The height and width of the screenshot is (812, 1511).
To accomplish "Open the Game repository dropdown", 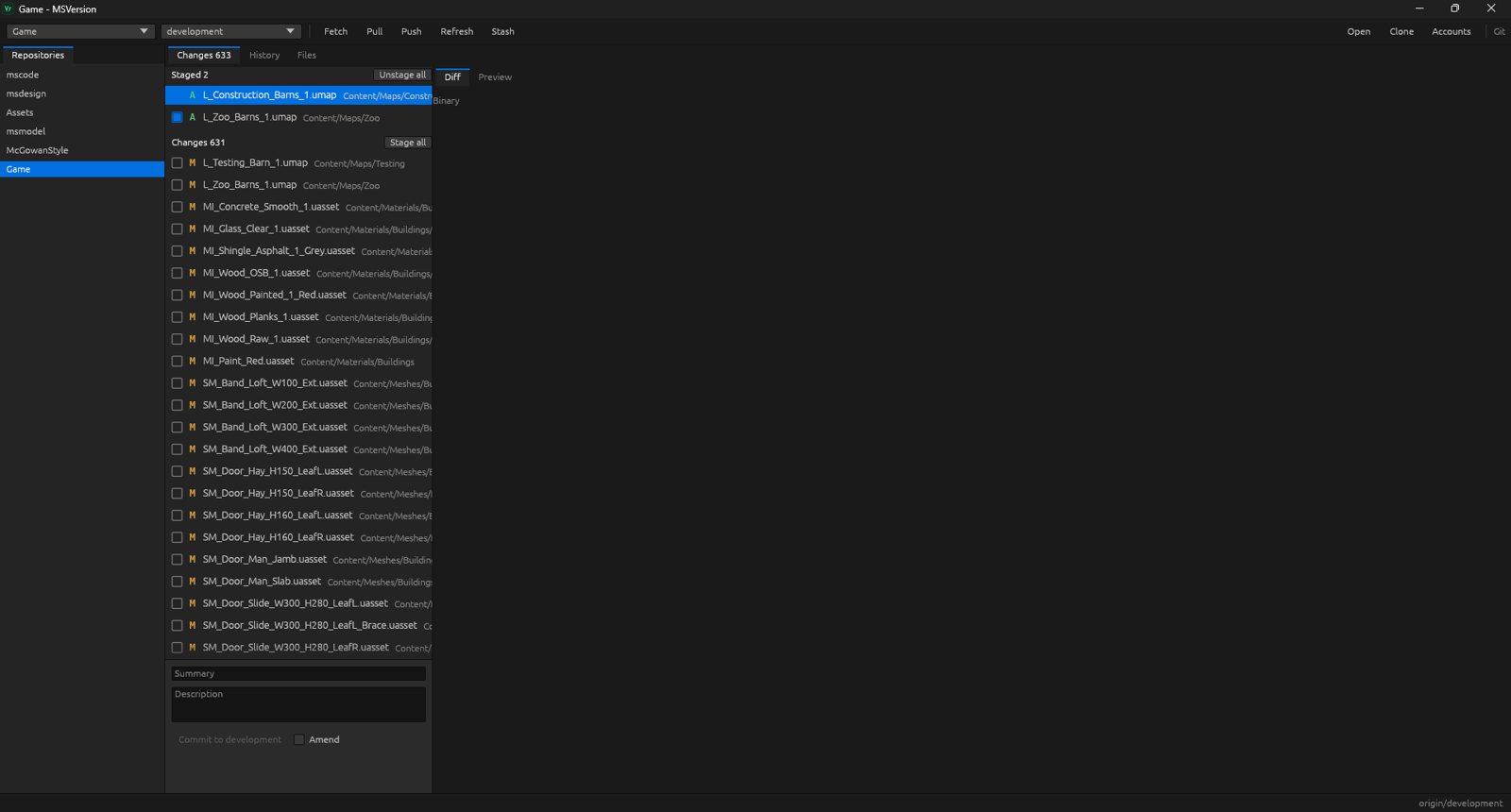I will point(79,31).
